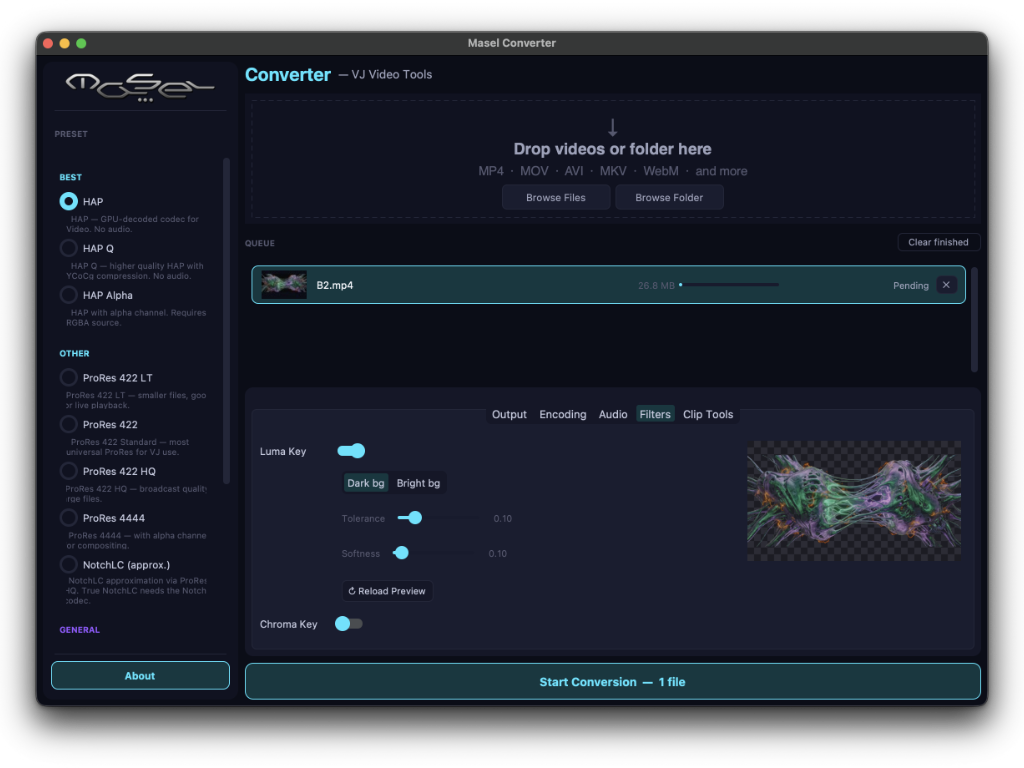Open the Audio tab
The height and width of the screenshot is (768, 1024).
pyautogui.click(x=613, y=414)
